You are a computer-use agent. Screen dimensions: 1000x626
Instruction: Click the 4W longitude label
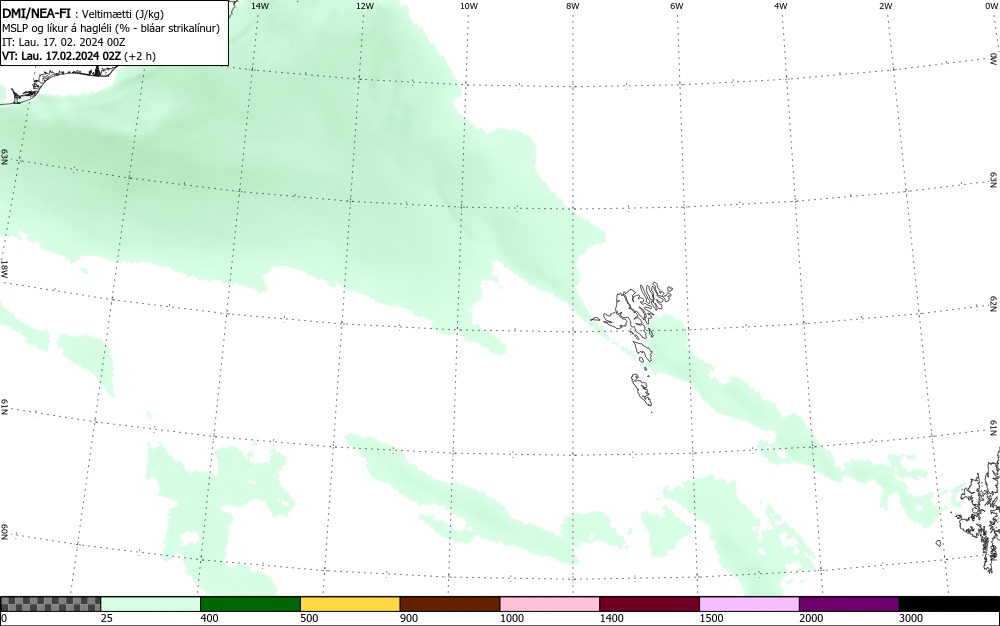[x=781, y=6]
